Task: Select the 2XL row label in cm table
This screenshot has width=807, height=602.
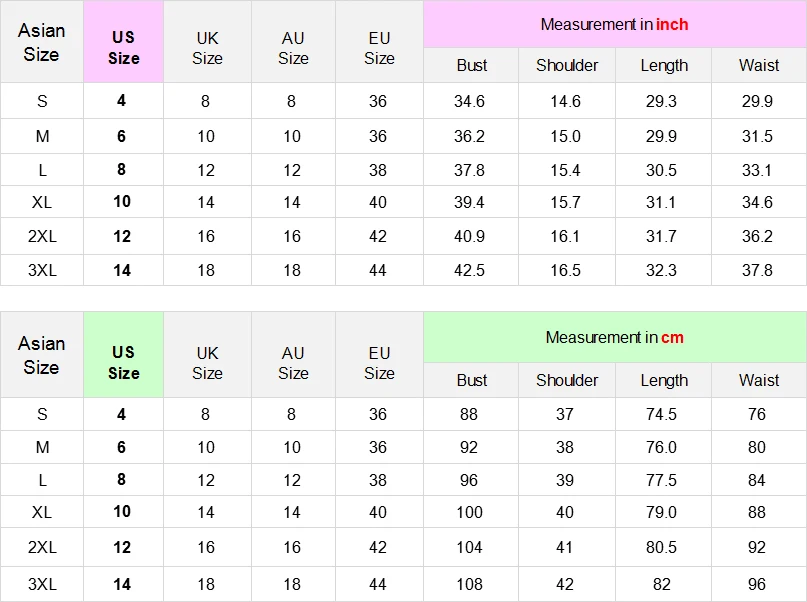Action: [41, 548]
